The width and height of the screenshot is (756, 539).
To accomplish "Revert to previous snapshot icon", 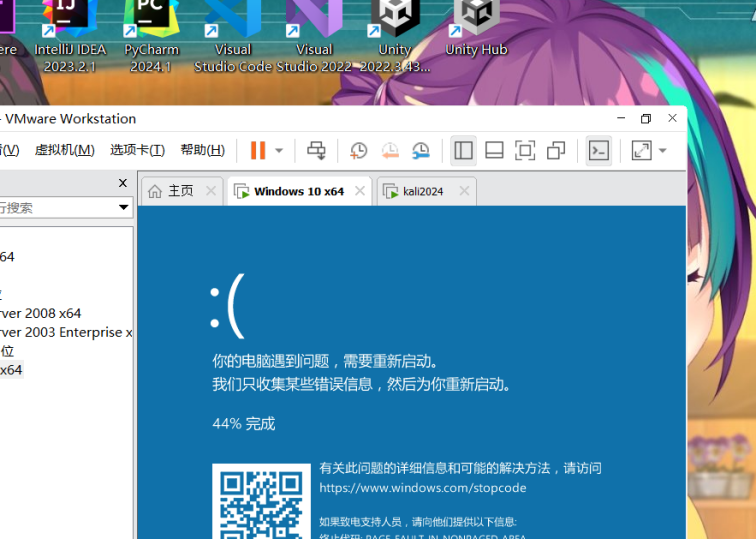I will [390, 150].
